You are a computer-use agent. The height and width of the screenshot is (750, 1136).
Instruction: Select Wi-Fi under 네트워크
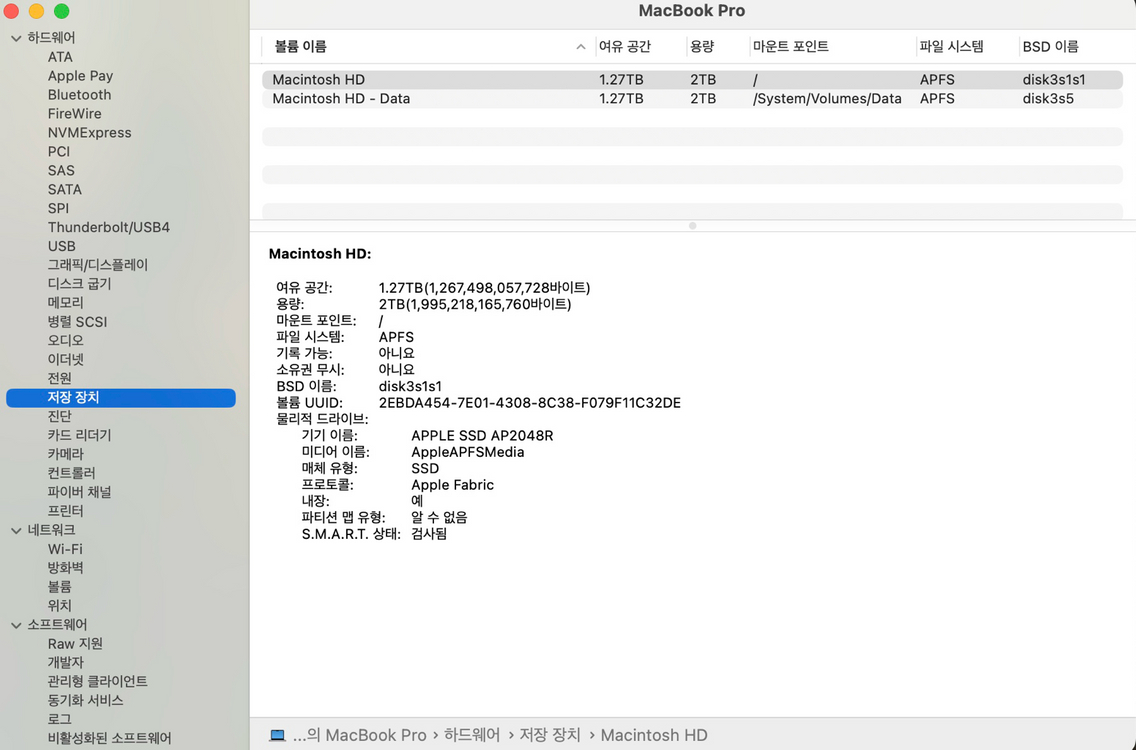pos(64,548)
